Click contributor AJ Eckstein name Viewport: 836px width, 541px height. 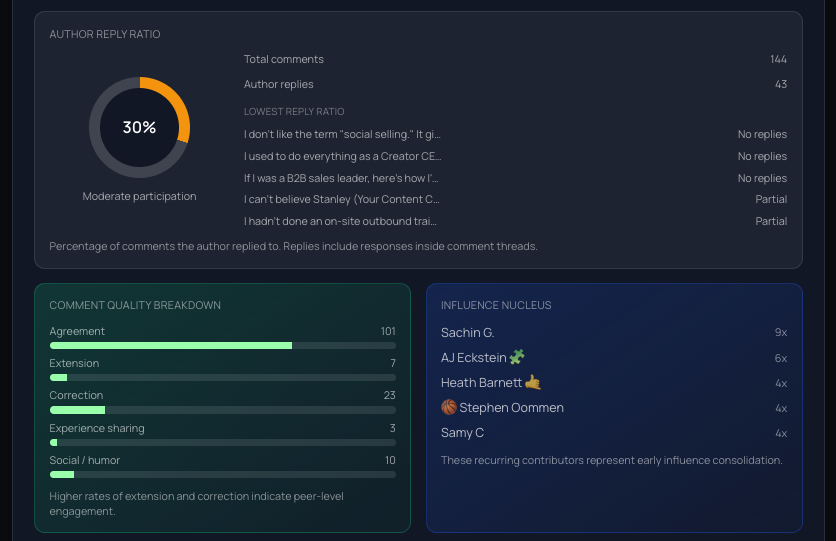473,358
